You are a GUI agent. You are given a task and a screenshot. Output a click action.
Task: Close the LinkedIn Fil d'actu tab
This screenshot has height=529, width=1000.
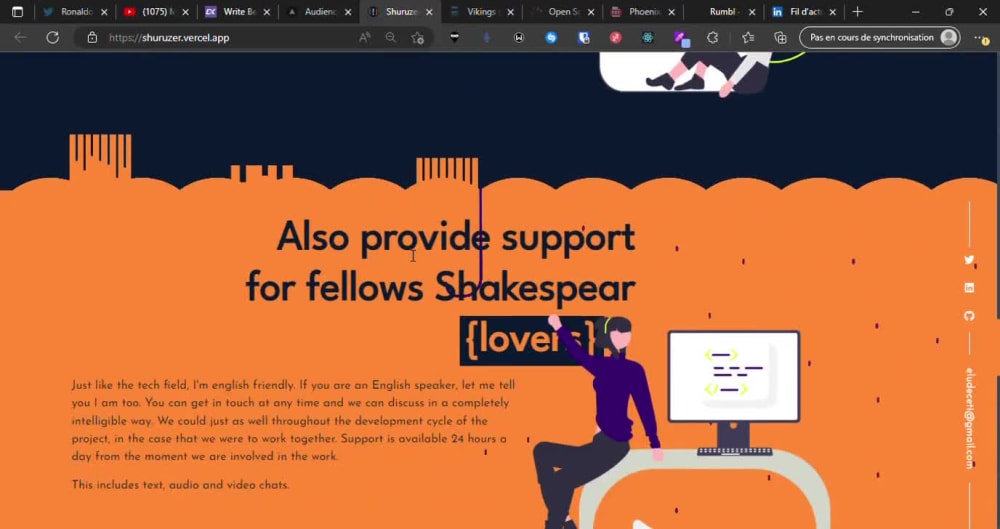coord(832,11)
